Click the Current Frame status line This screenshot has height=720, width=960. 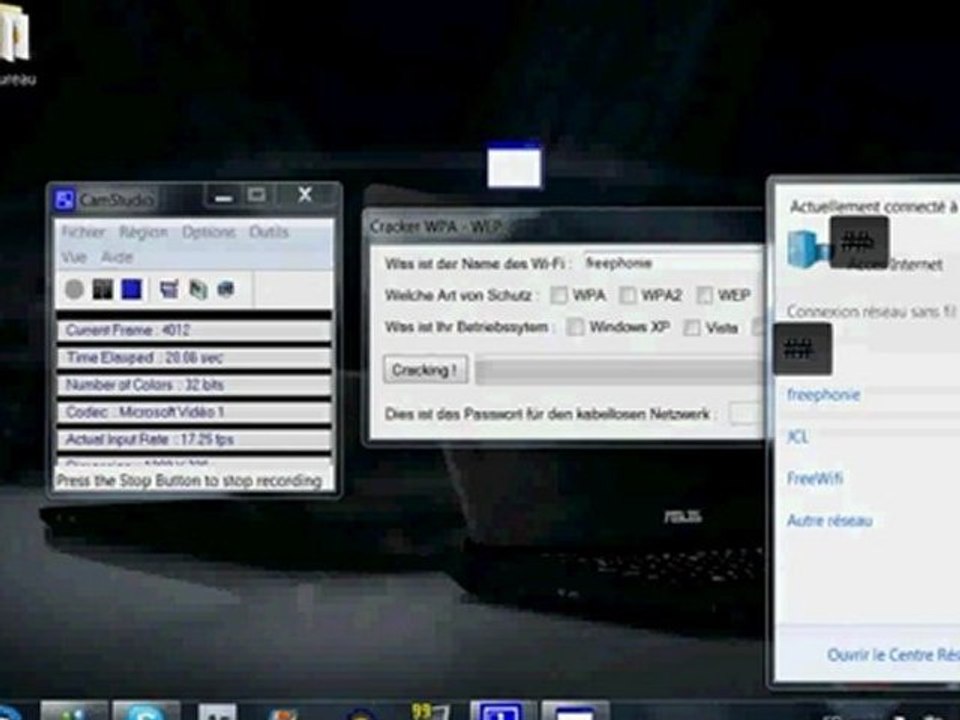[x=194, y=331]
